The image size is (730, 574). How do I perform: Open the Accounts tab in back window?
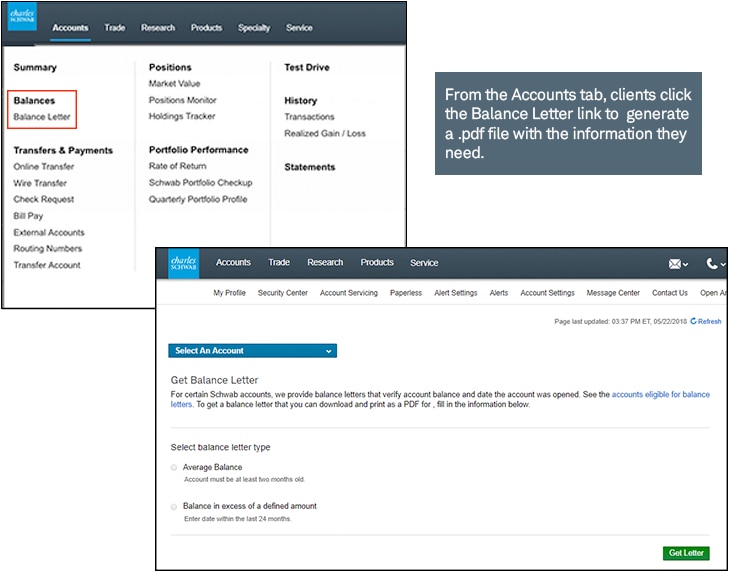pyautogui.click(x=70, y=28)
